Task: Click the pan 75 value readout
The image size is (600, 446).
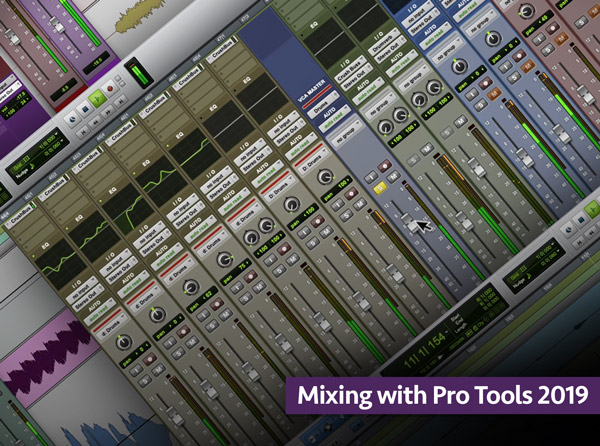Action: click(236, 272)
